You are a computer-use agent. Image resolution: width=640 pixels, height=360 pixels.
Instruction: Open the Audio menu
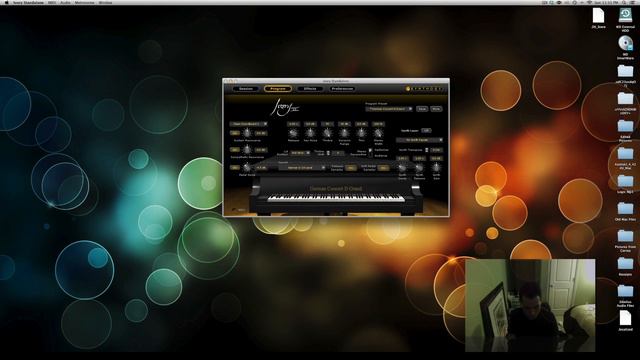65,2
